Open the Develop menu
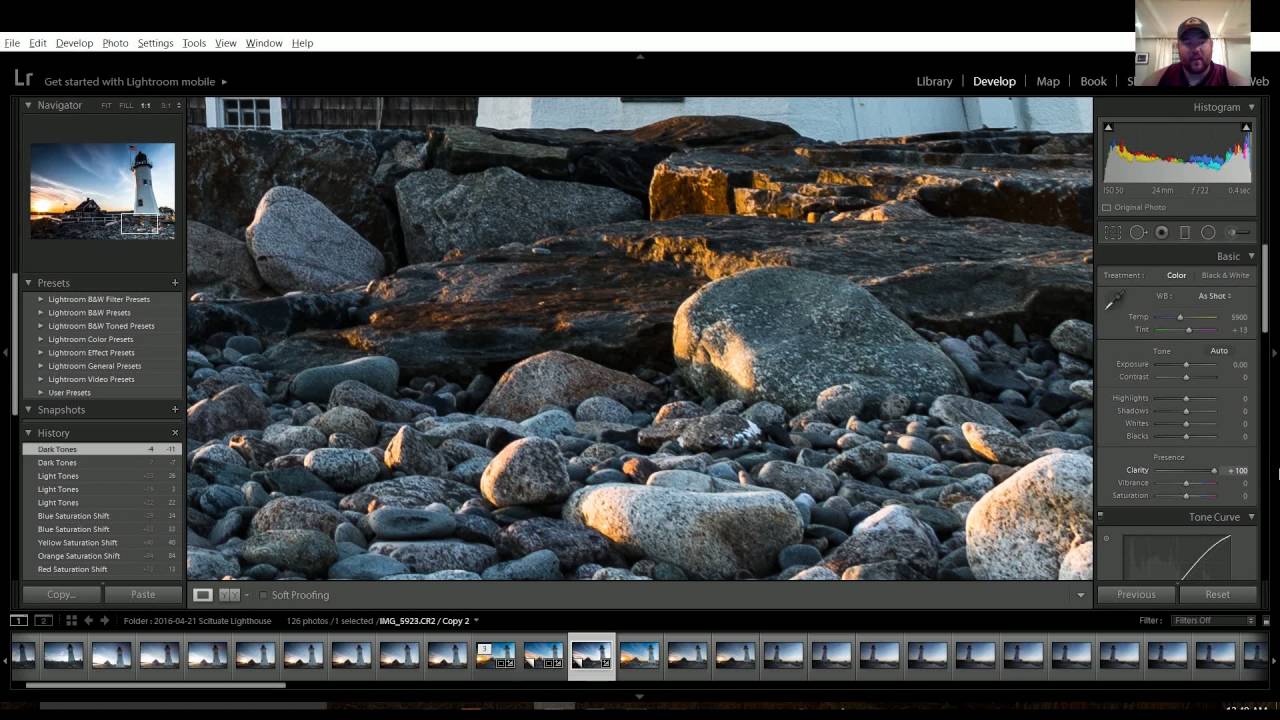The width and height of the screenshot is (1280, 720). (74, 43)
